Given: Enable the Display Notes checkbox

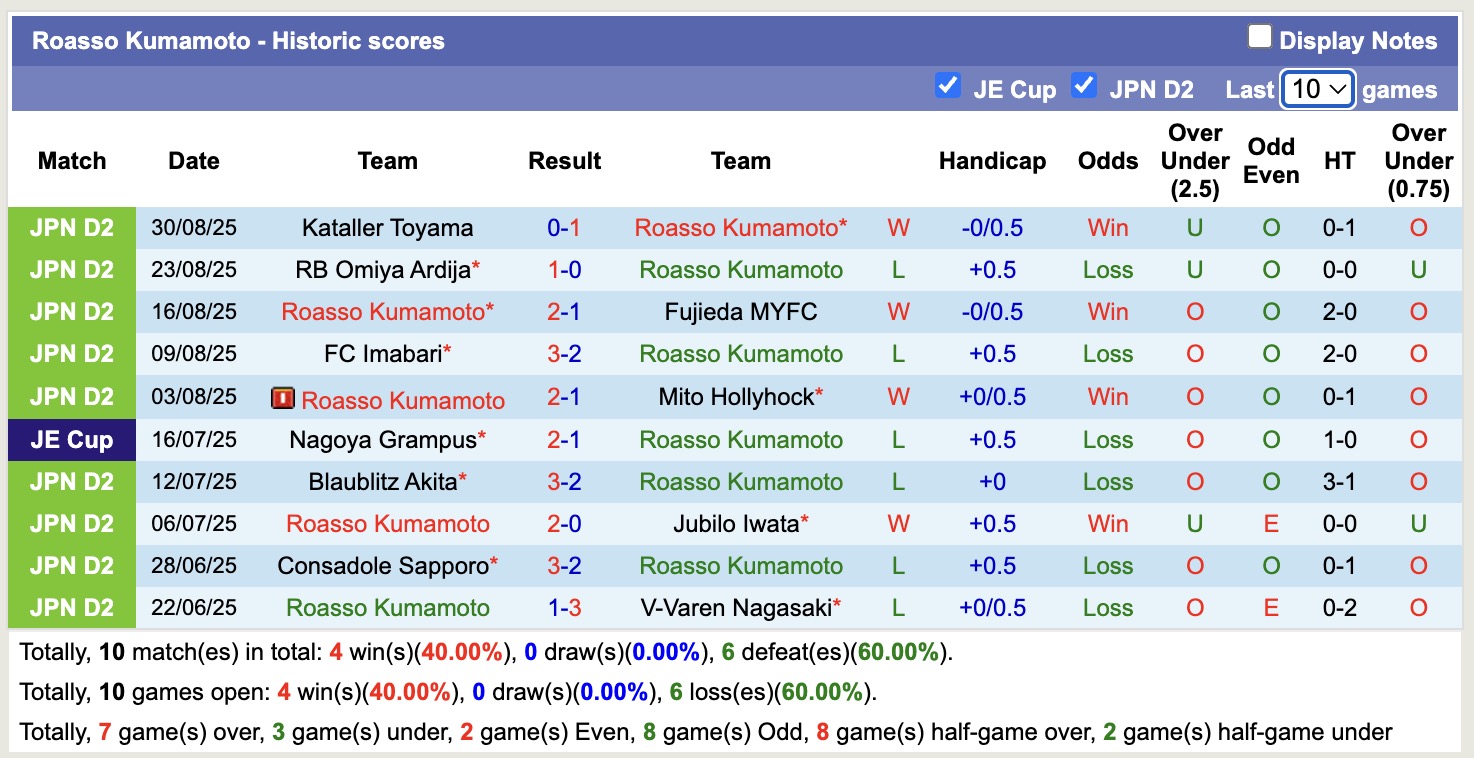Looking at the screenshot, I should click(x=1259, y=39).
